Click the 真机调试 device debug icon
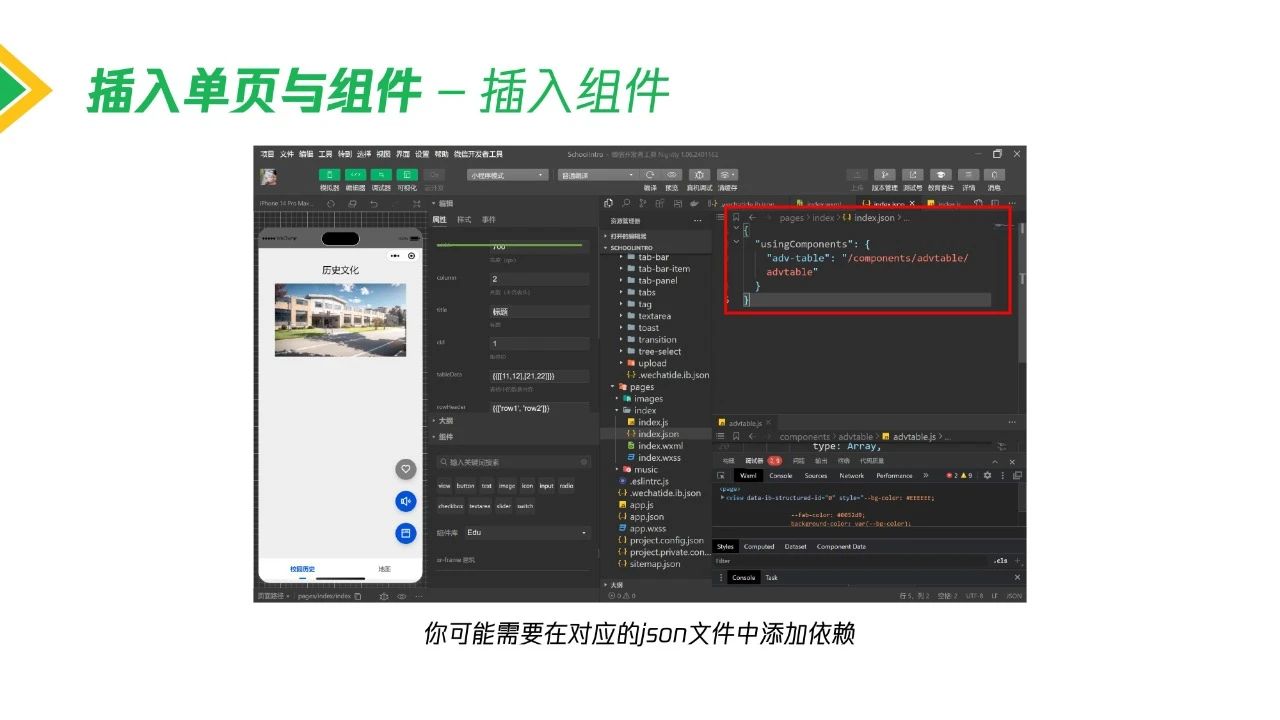1280x720 pixels. [x=699, y=175]
